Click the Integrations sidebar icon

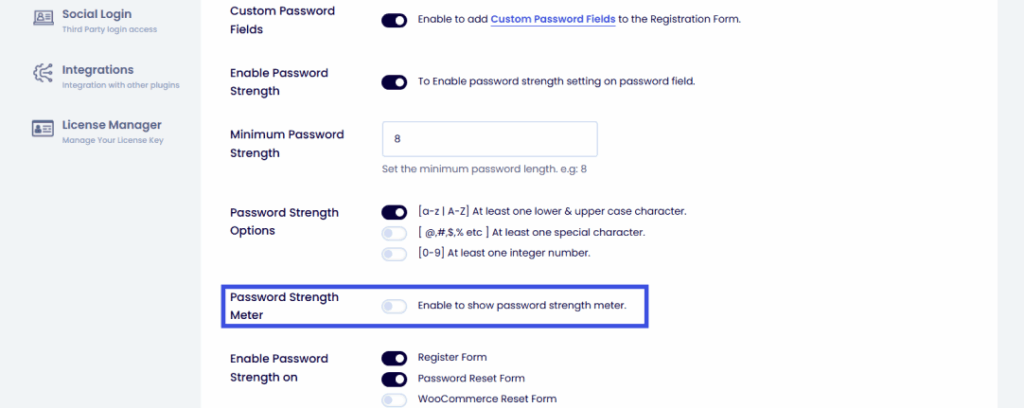pos(43,72)
